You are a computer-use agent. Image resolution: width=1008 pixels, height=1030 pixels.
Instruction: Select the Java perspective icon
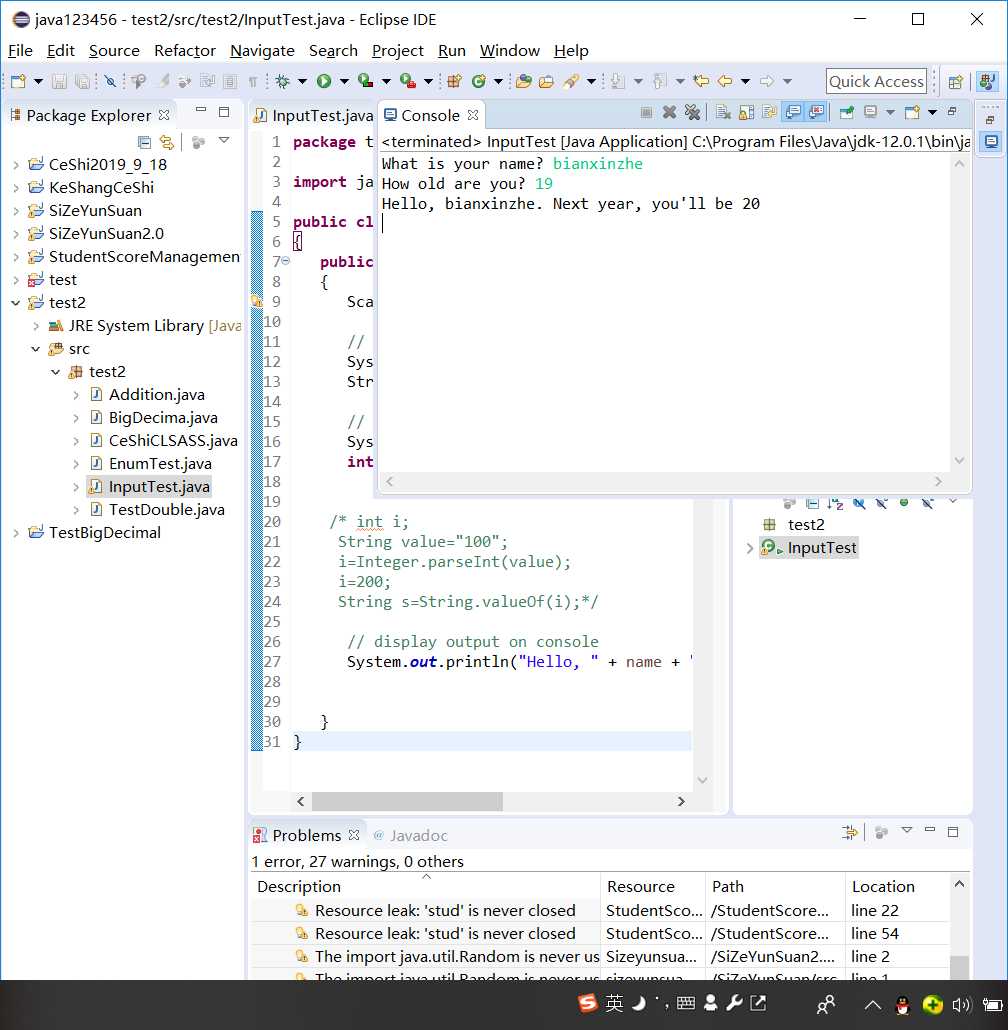pos(986,82)
